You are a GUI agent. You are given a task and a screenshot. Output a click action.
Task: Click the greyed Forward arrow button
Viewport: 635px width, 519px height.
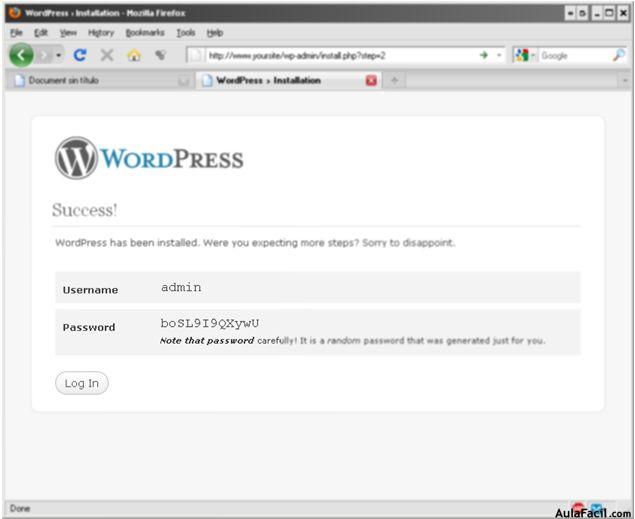[x=45, y=55]
